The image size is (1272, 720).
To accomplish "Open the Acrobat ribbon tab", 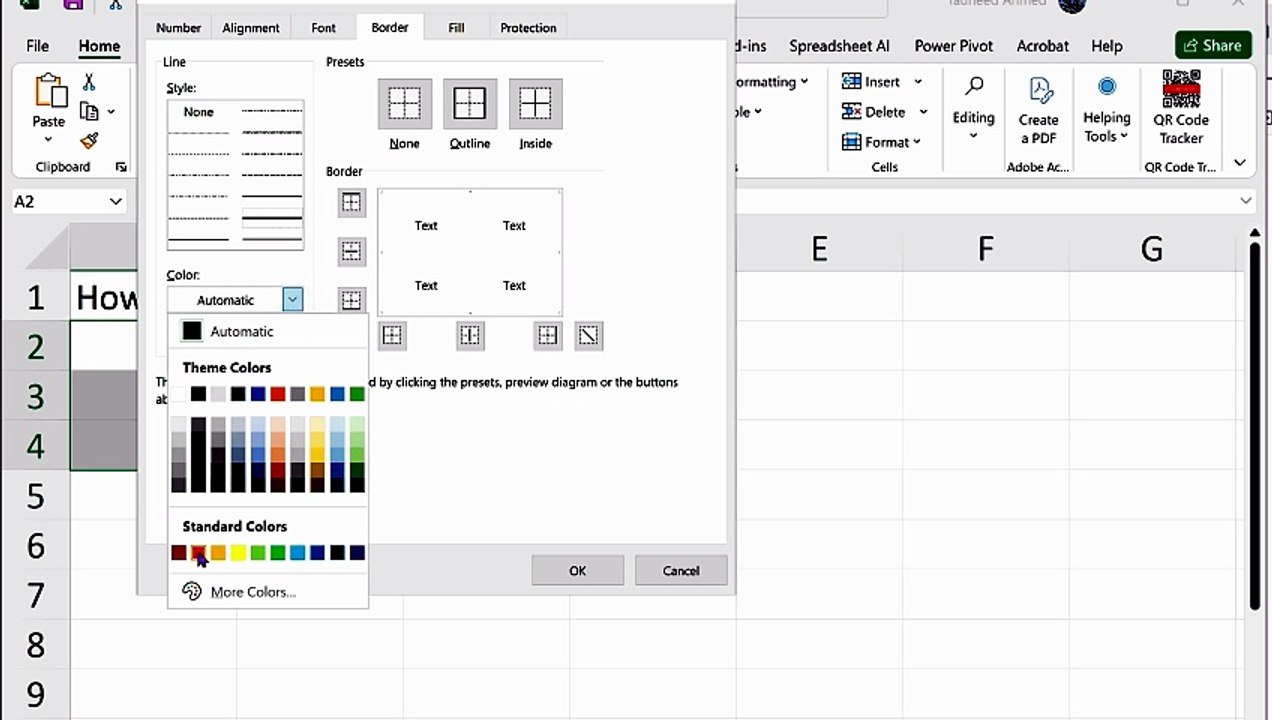I will click(x=1042, y=46).
